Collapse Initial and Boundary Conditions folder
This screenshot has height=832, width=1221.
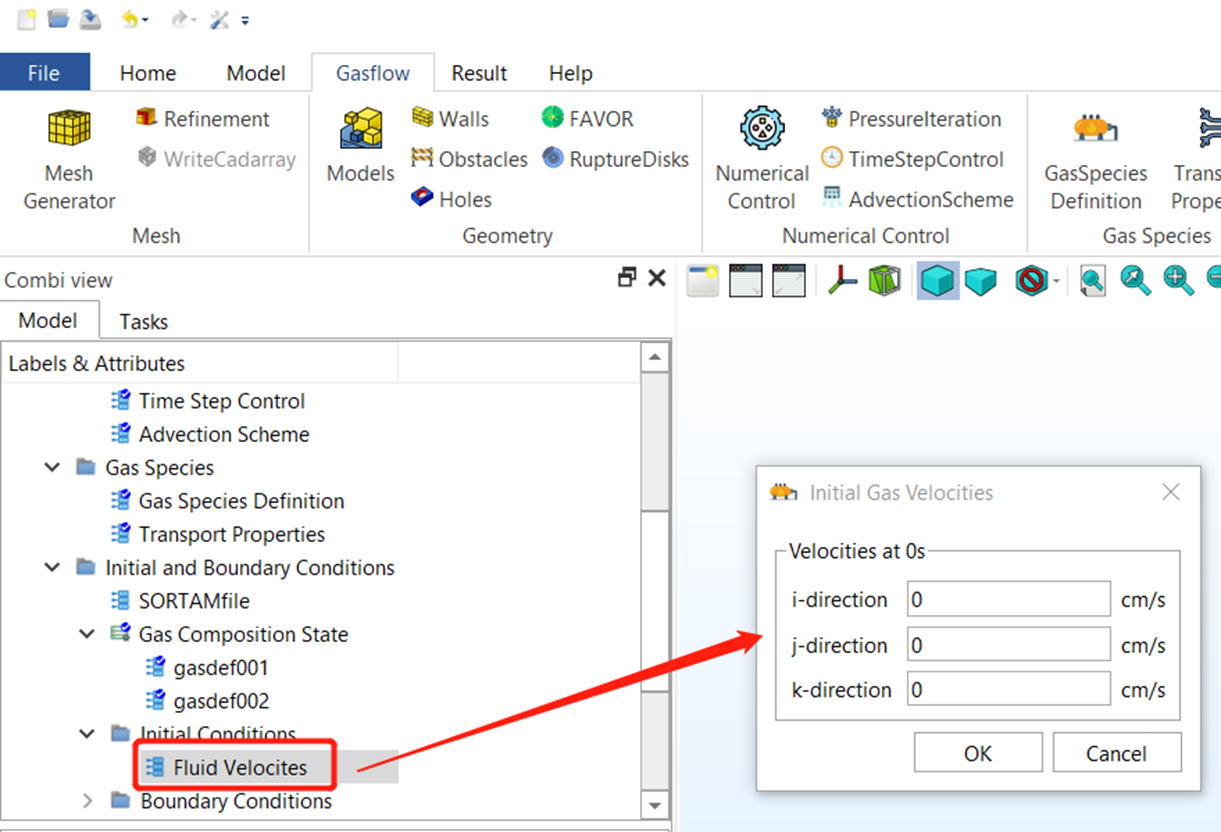[x=53, y=567]
